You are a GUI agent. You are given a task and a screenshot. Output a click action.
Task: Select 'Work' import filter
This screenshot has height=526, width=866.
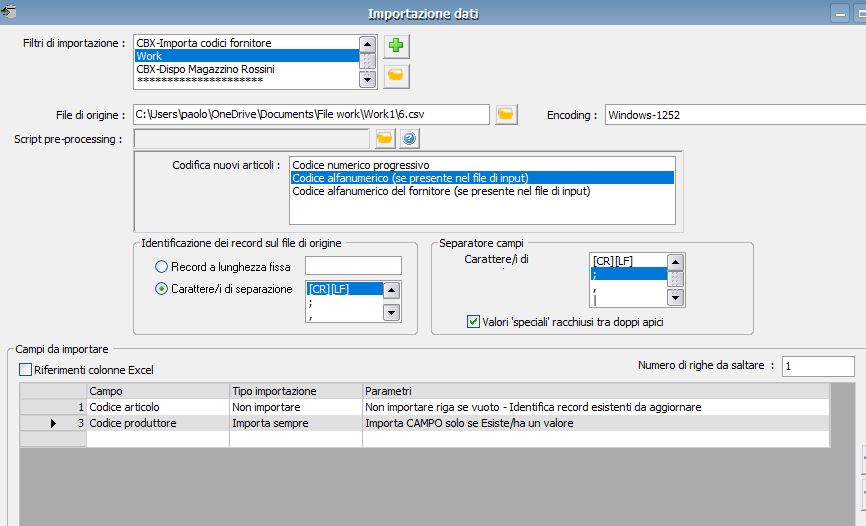point(247,56)
